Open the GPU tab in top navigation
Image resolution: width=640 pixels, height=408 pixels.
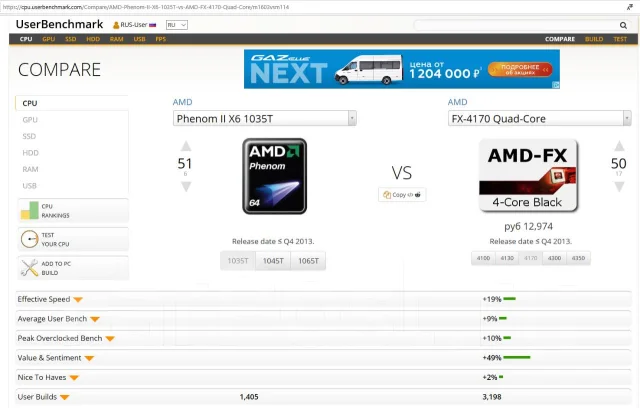coord(48,39)
